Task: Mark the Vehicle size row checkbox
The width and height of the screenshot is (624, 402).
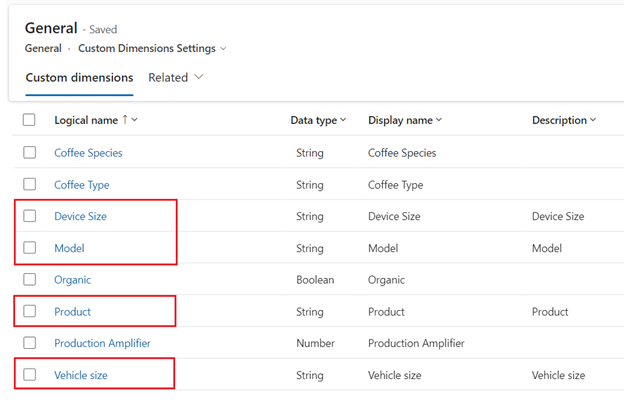Action: tap(29, 375)
